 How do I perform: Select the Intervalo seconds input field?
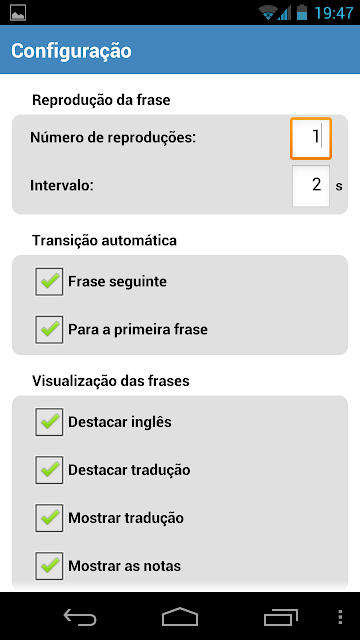tap(311, 186)
